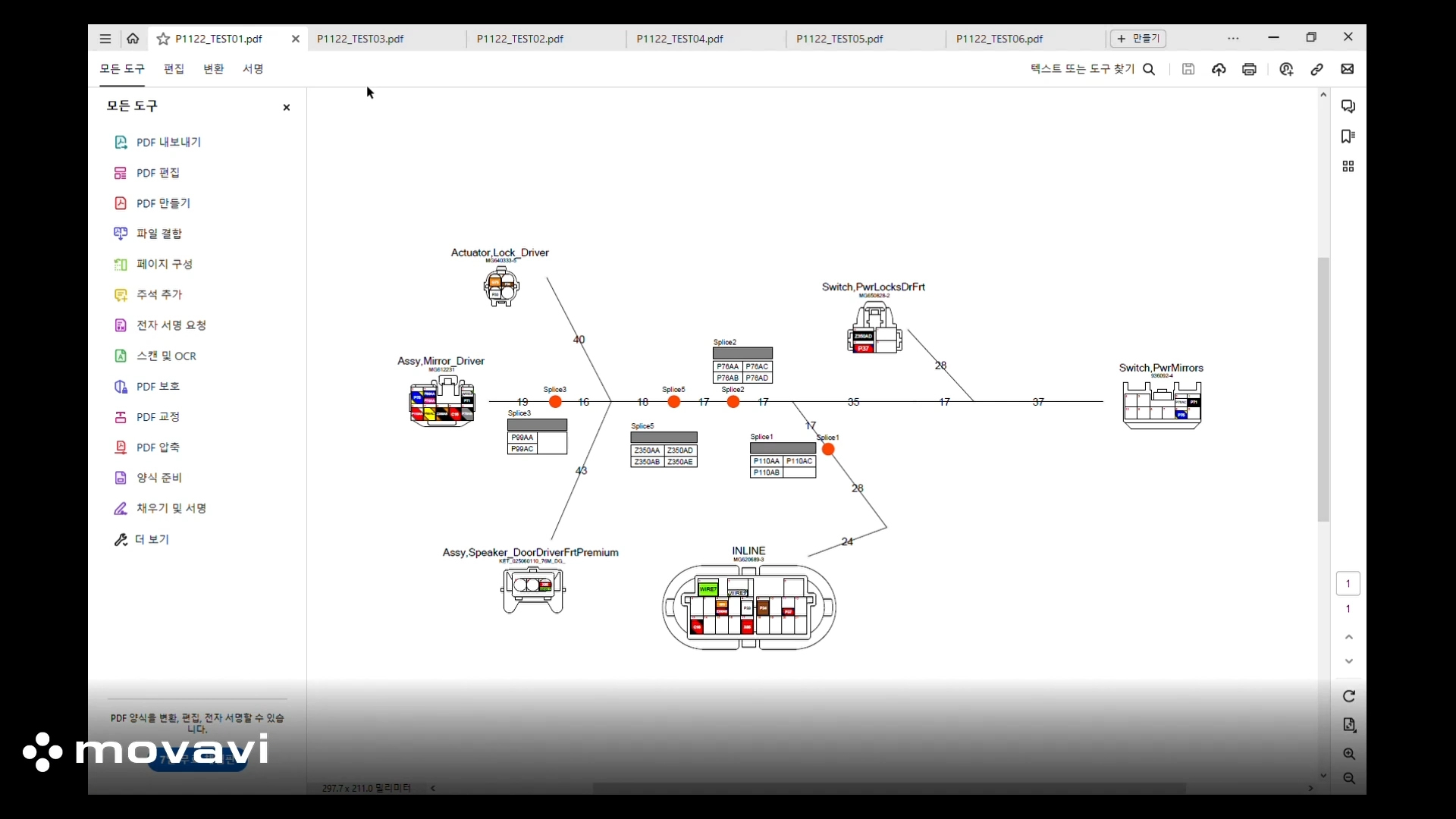Open the 변환 menu

coord(213,69)
